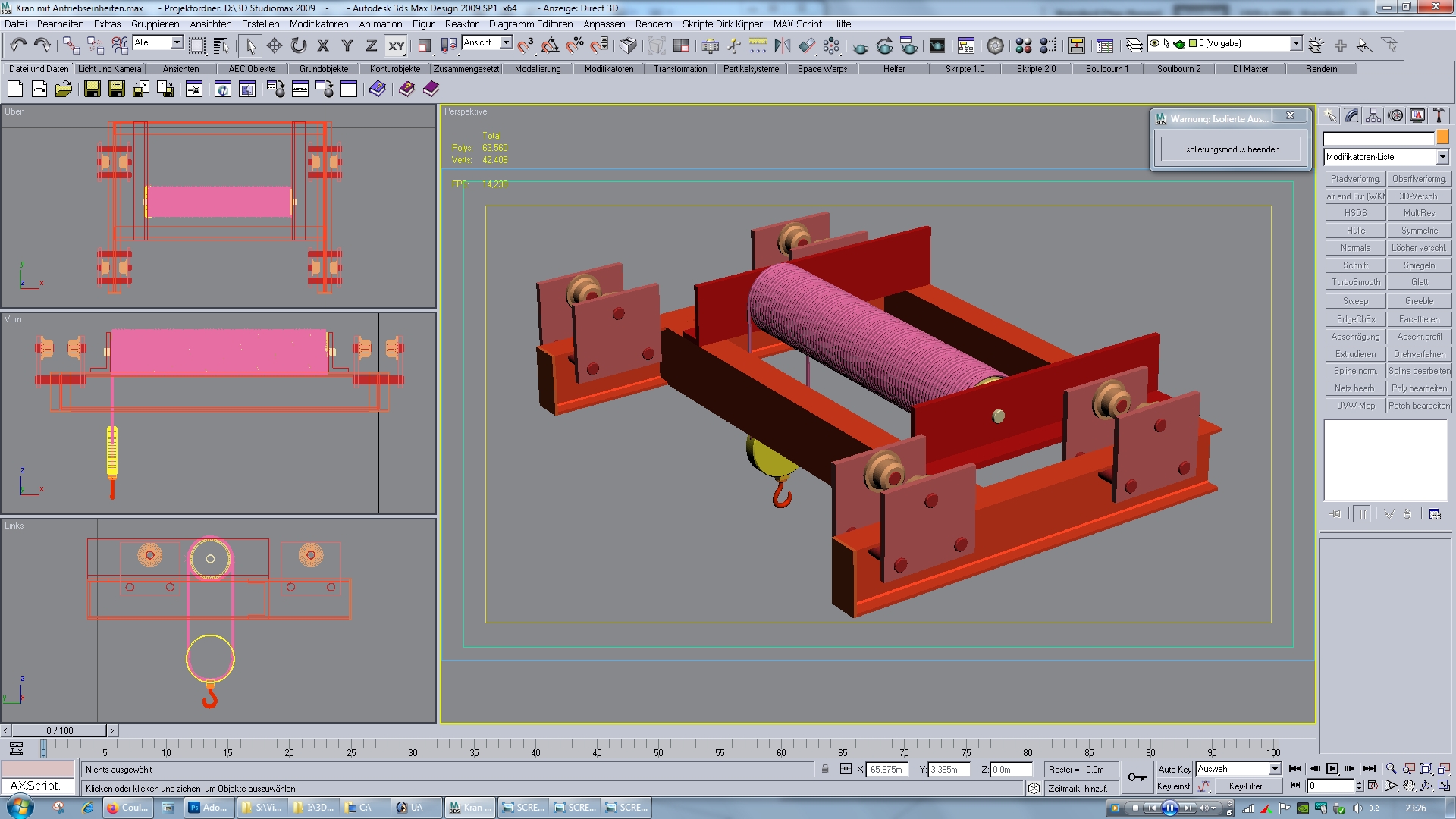Expand the layer dropdown showing 0 (Vorgabe)
The width and height of the screenshot is (1456, 819).
point(1296,43)
